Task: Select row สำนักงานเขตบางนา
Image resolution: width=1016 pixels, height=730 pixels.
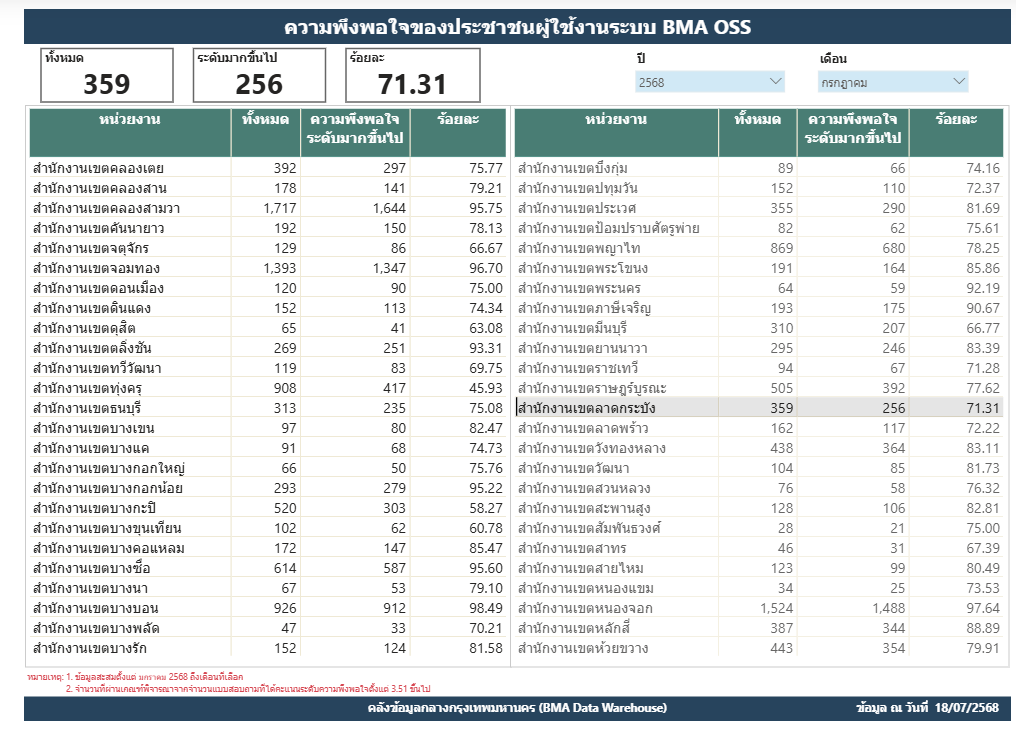Action: (x=268, y=589)
